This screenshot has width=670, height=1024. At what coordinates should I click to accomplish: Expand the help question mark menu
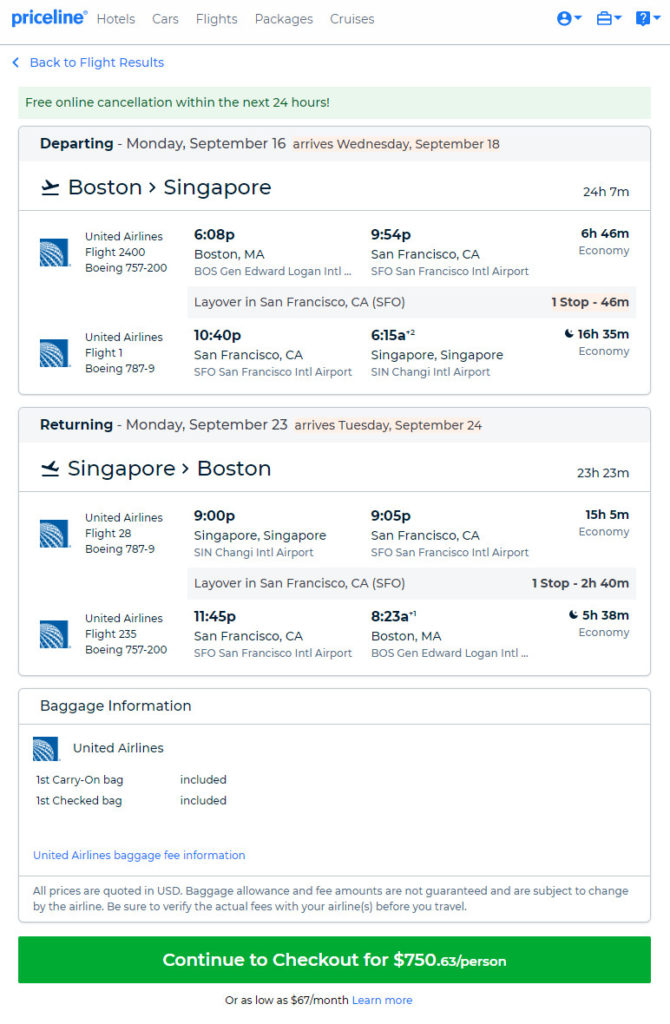click(646, 18)
